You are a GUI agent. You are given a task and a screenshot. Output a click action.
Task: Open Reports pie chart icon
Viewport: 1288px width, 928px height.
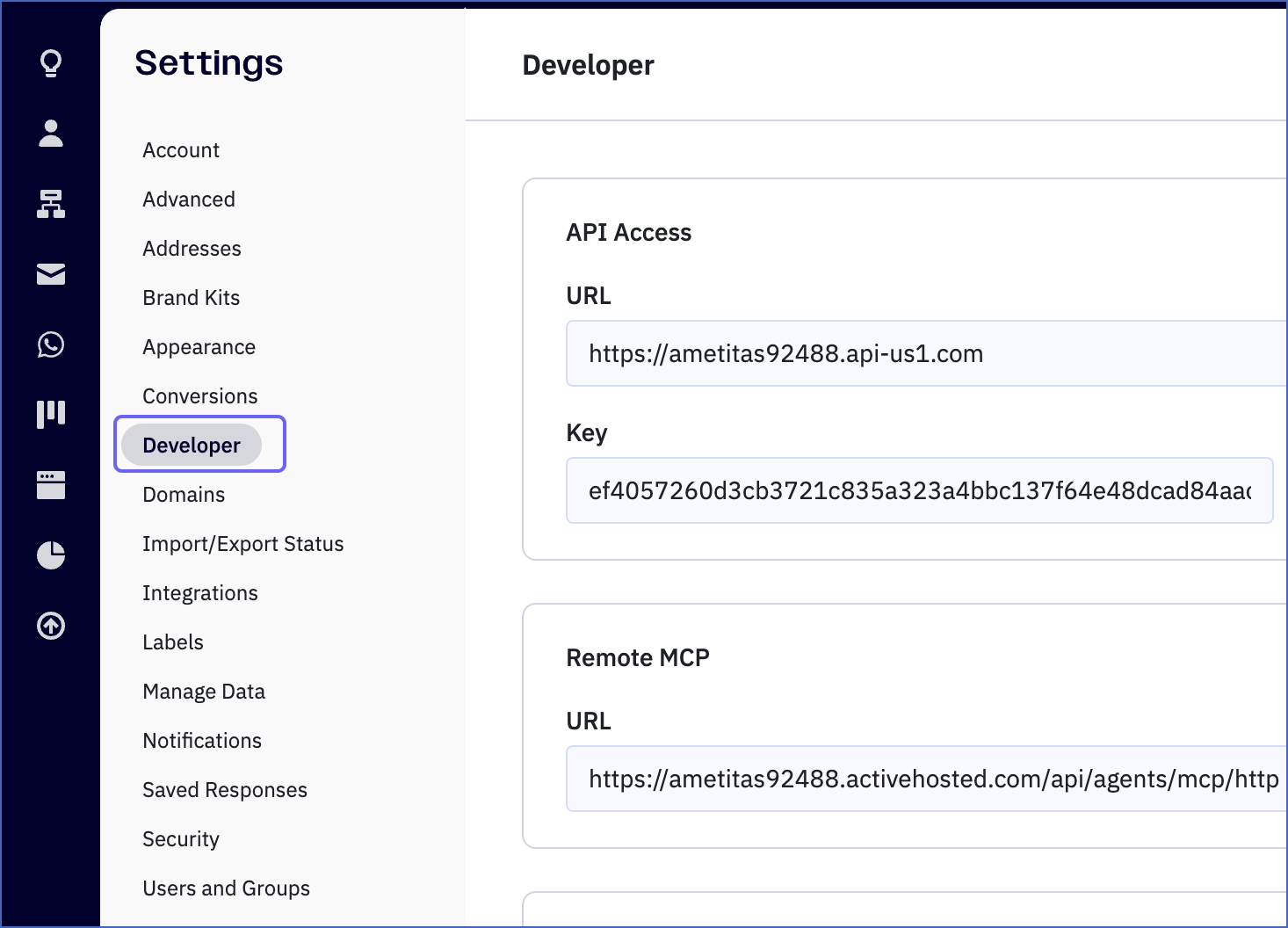[51, 555]
